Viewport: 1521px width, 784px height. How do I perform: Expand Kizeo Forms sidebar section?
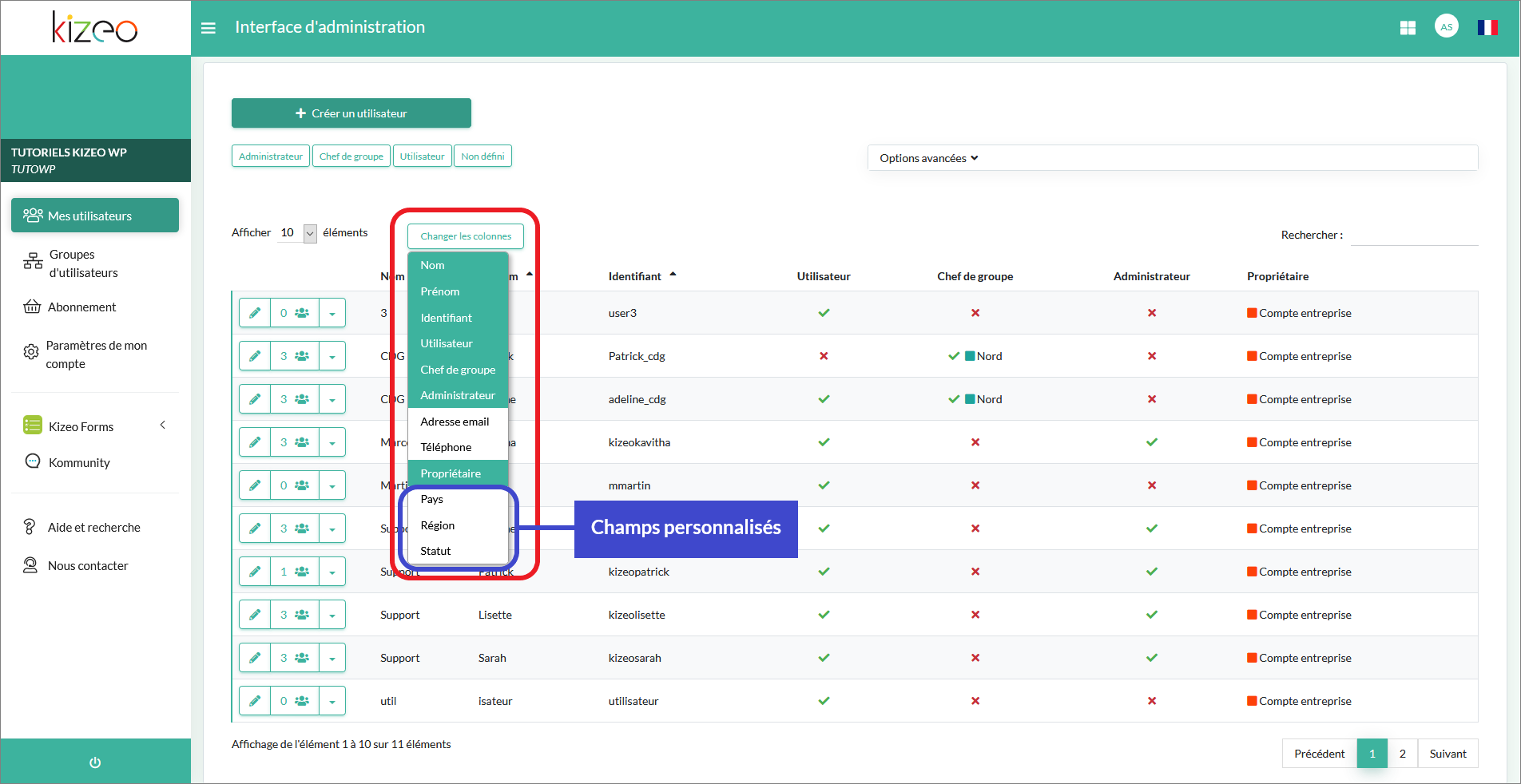click(95, 426)
